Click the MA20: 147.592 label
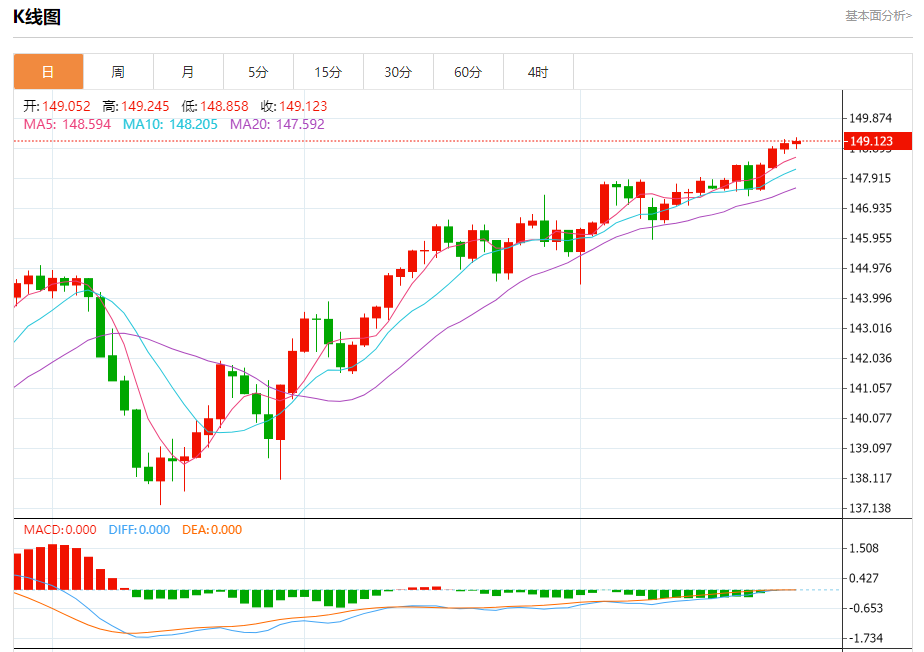 pyautogui.click(x=277, y=124)
